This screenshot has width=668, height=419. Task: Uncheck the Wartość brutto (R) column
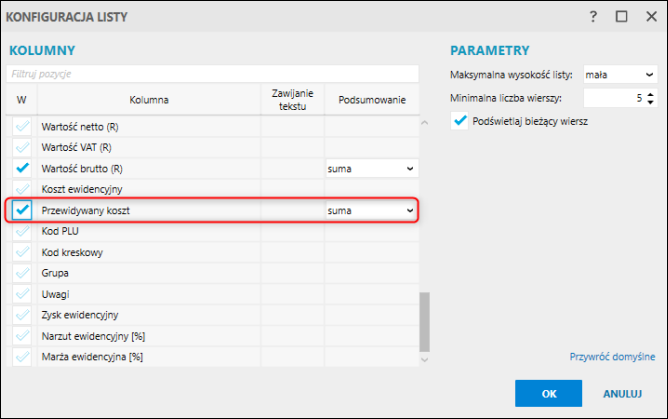pyautogui.click(x=22, y=169)
